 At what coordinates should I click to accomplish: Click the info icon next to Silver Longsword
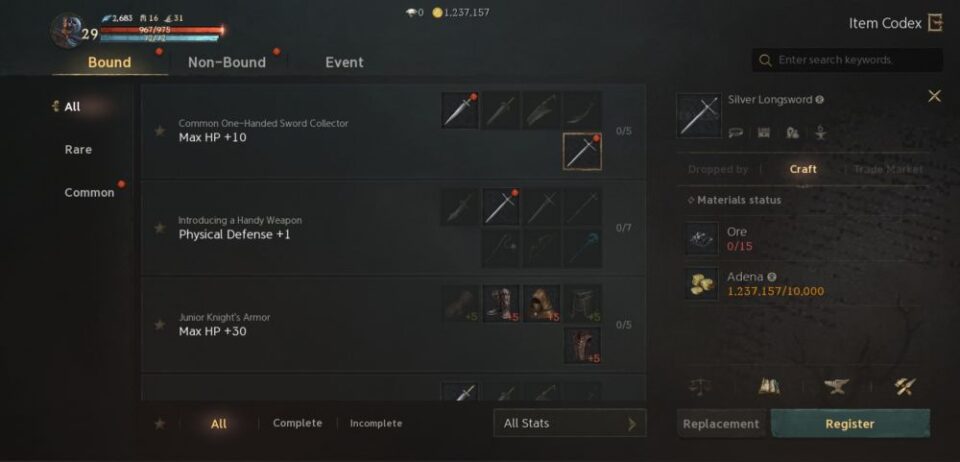click(x=820, y=100)
